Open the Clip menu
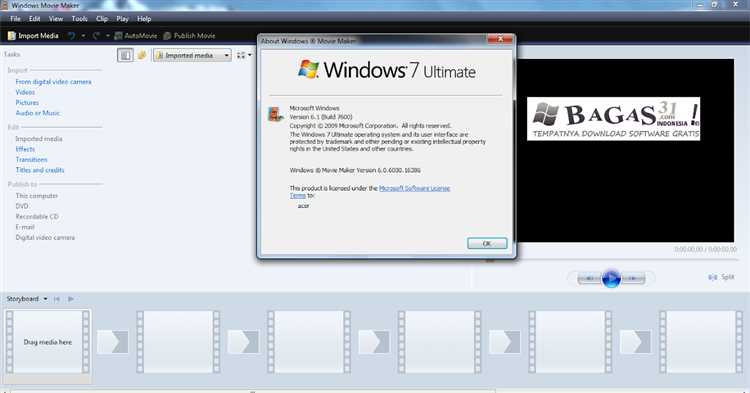 (x=102, y=19)
